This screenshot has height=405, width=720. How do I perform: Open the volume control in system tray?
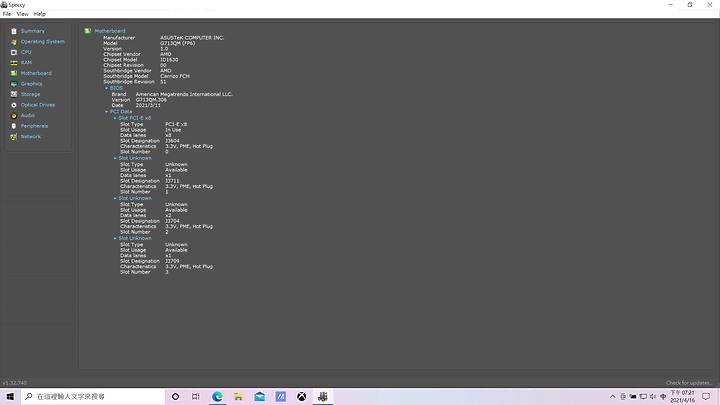tap(653, 396)
